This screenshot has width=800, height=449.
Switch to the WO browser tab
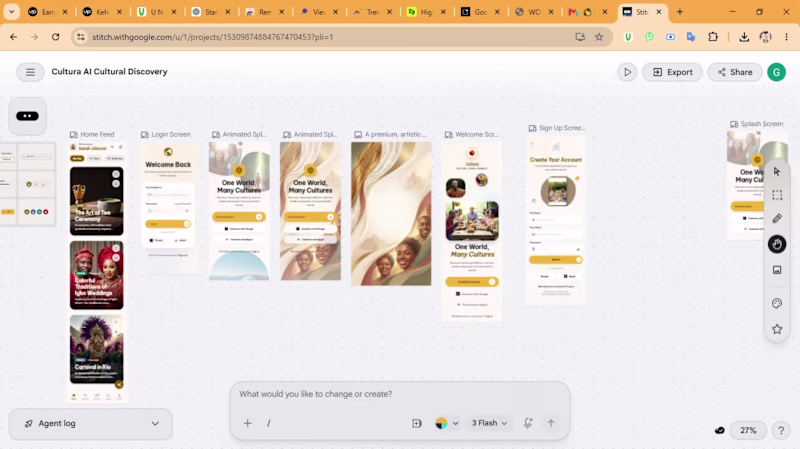point(535,12)
